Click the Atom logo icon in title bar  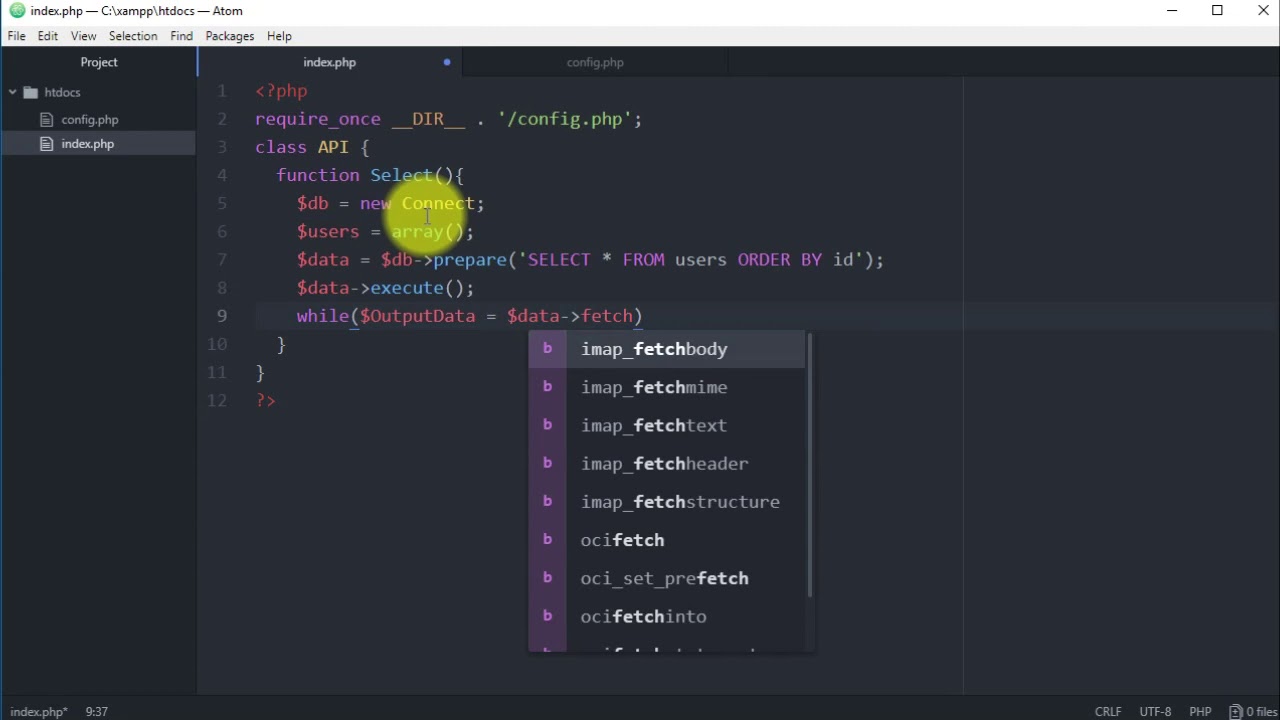(15, 11)
